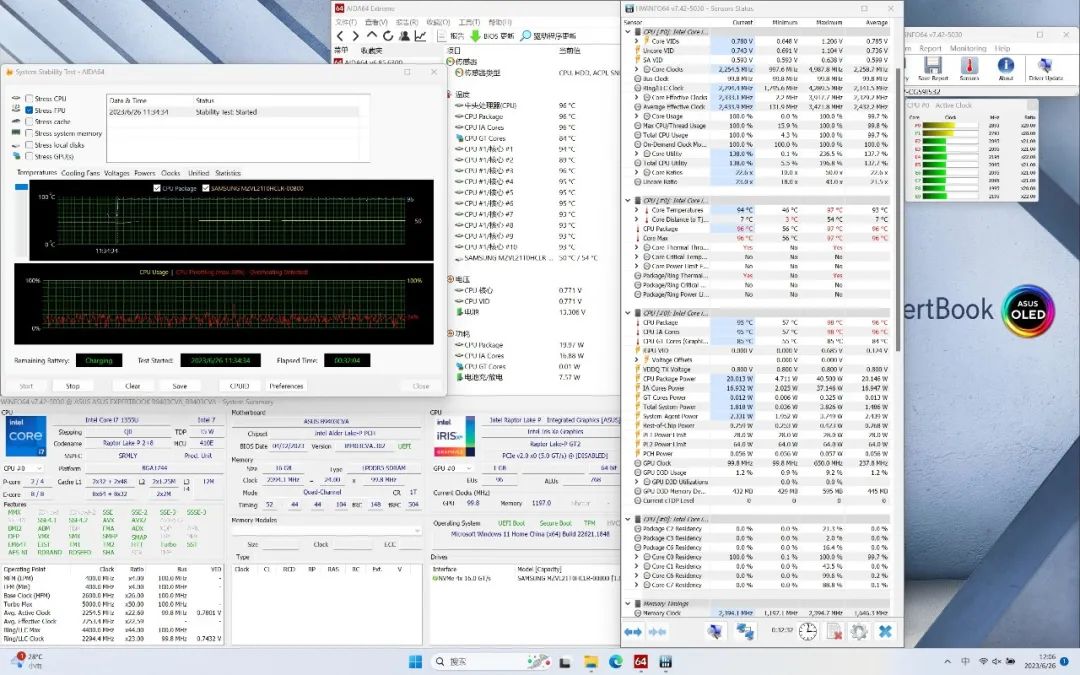
Task: Switch to the Statistics tab
Action: point(228,173)
